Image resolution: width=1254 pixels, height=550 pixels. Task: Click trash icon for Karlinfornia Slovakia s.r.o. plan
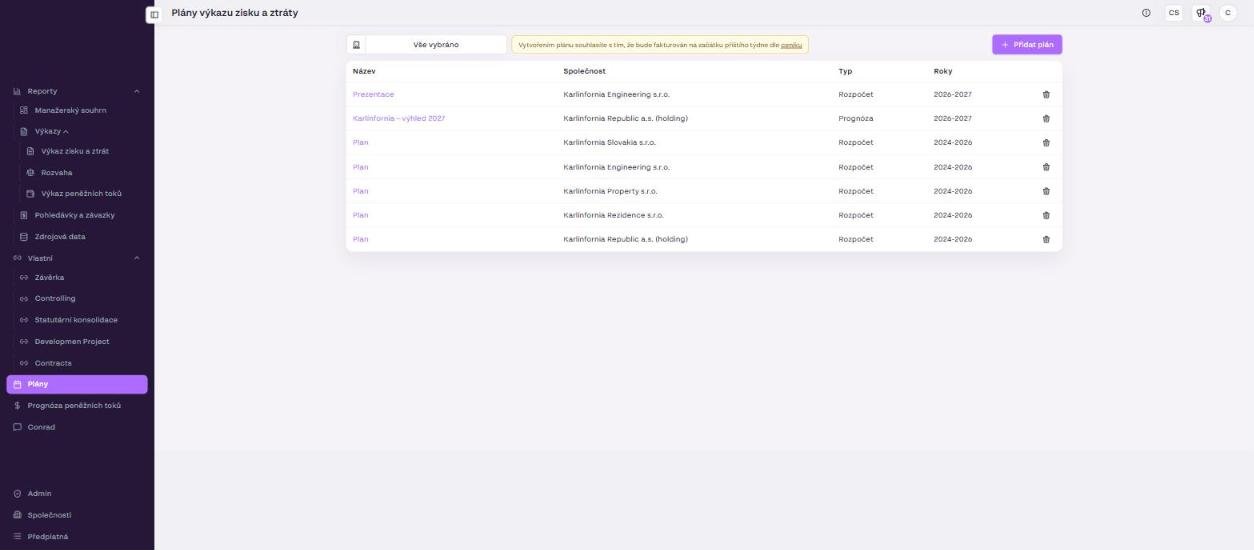[1046, 143]
